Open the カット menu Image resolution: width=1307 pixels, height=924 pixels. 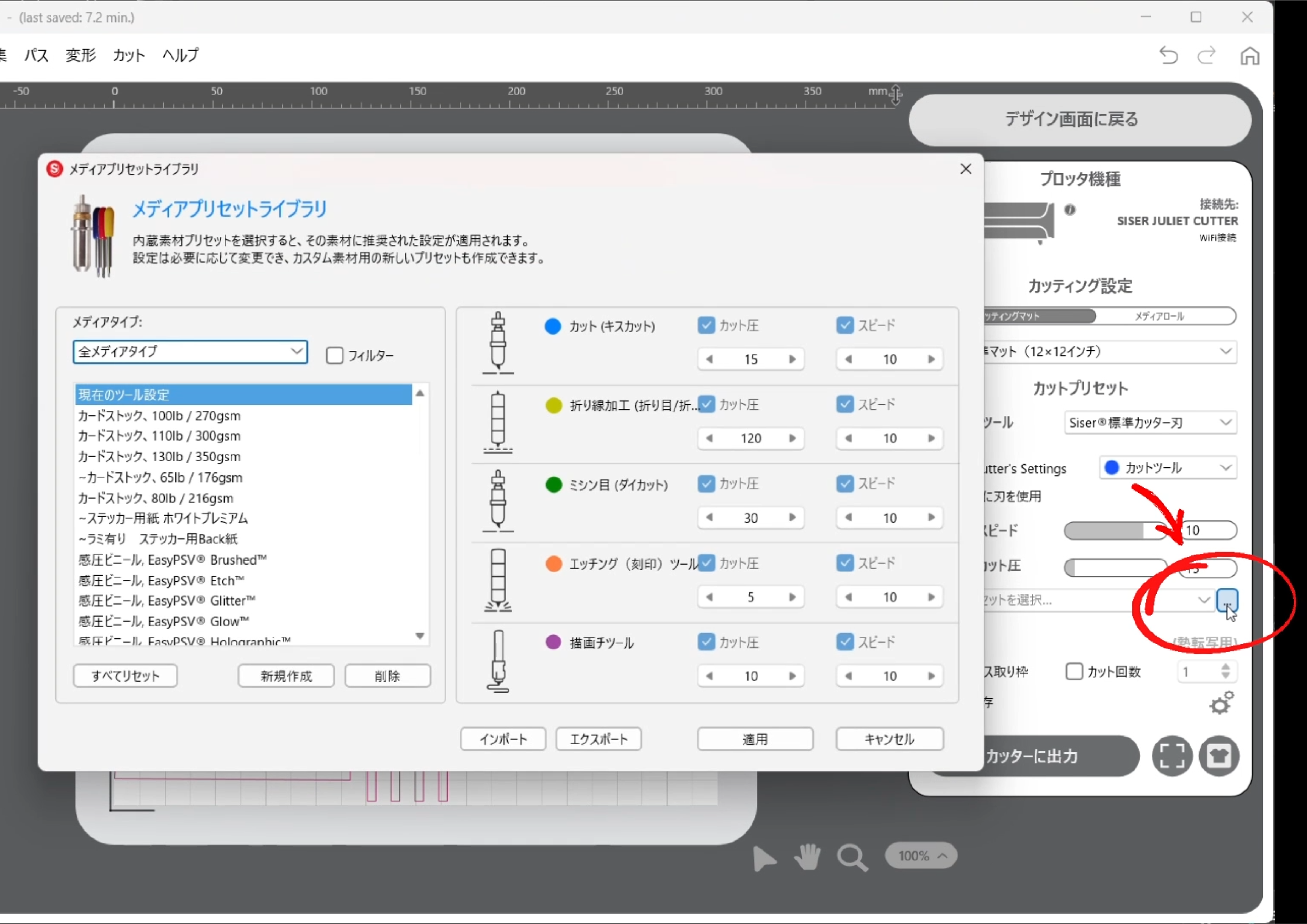(x=129, y=55)
